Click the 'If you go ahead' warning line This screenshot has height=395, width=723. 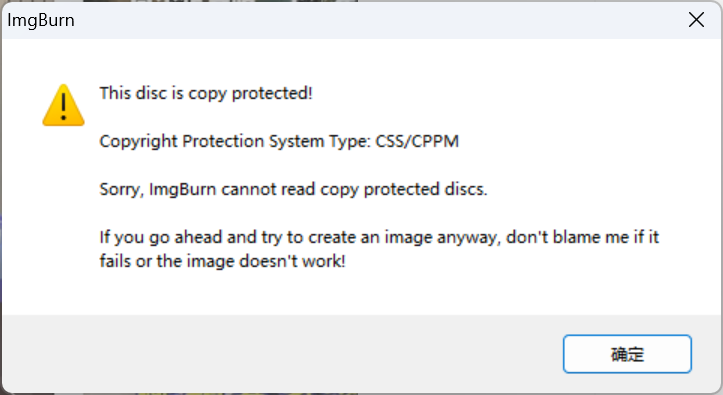pyautogui.click(x=379, y=237)
